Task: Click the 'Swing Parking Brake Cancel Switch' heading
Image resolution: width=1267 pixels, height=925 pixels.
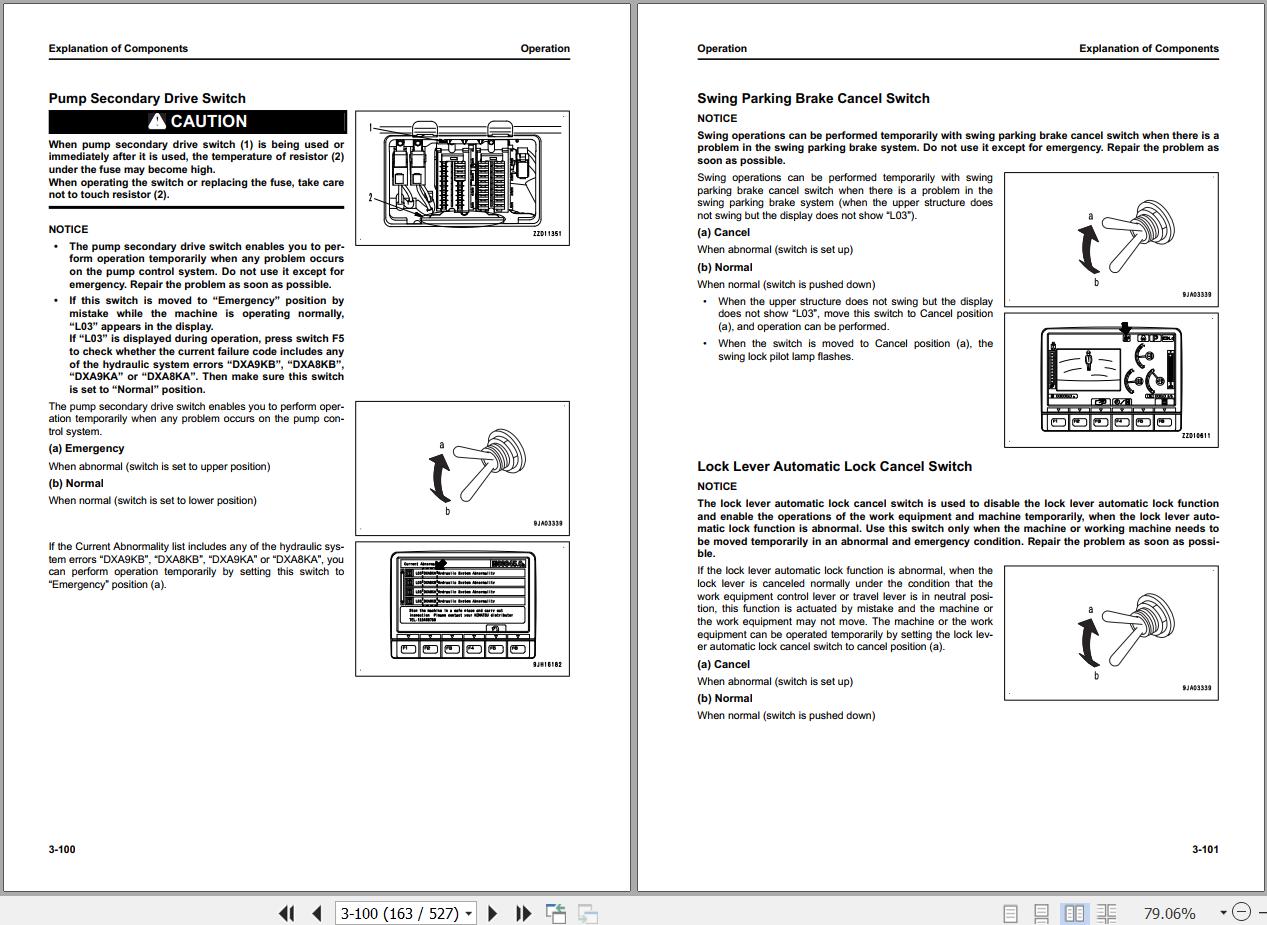Action: [x=813, y=98]
